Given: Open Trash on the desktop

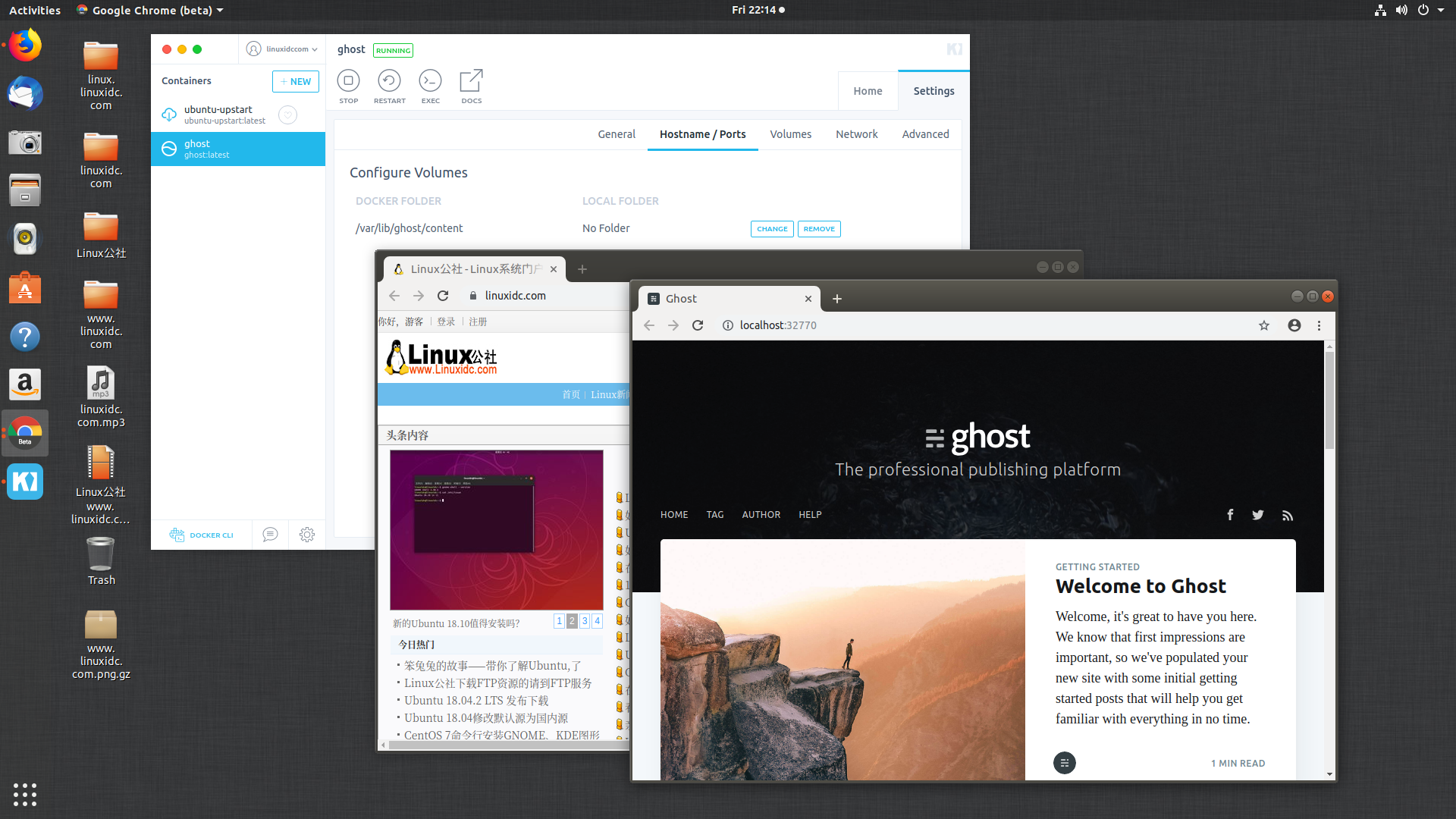Looking at the screenshot, I should pyautogui.click(x=101, y=561).
